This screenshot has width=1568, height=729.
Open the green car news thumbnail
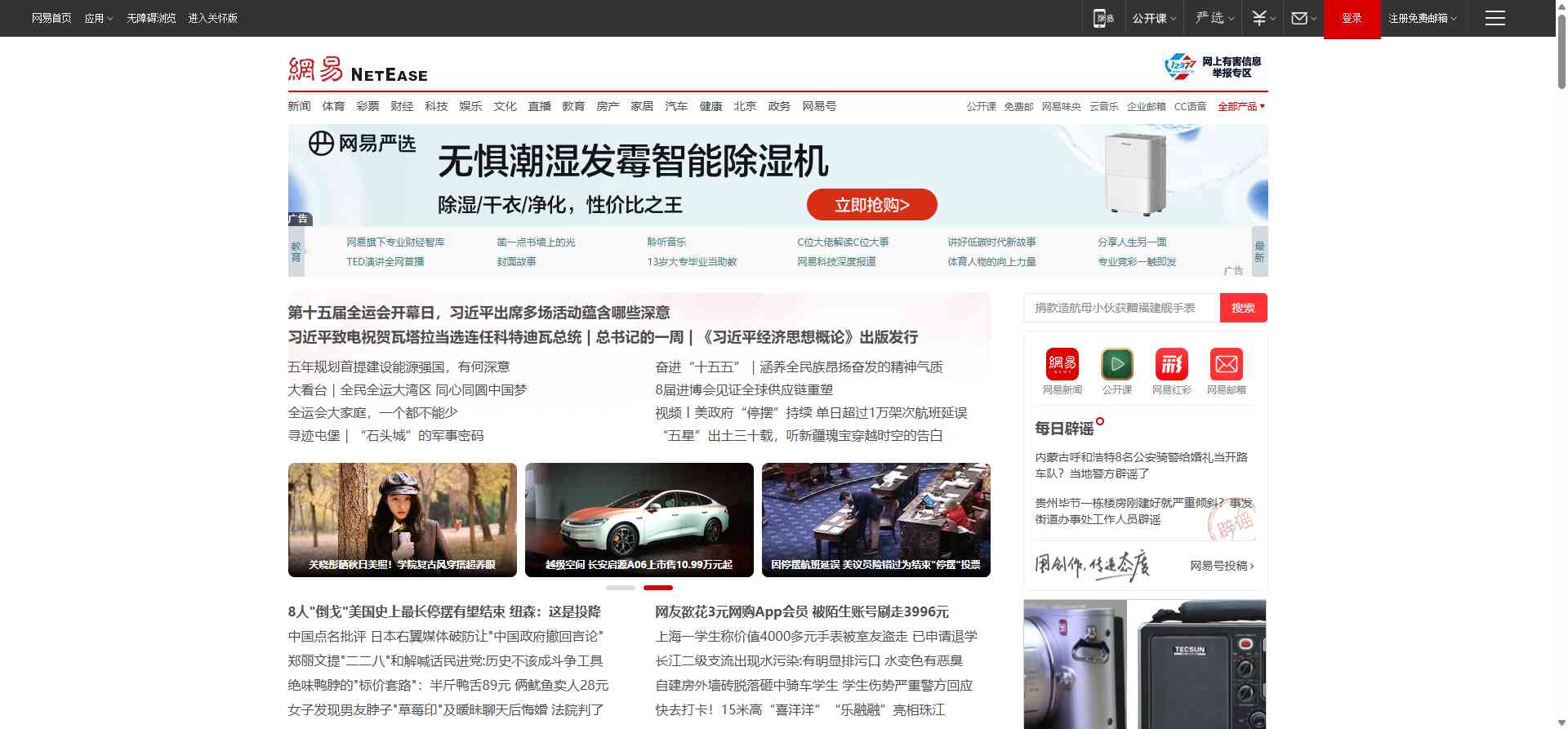(639, 519)
